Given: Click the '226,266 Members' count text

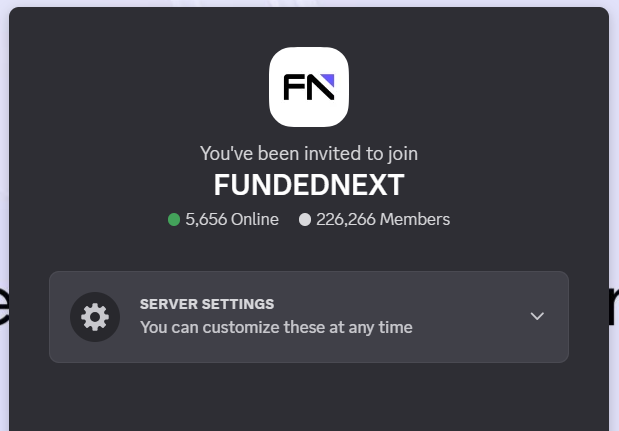Looking at the screenshot, I should [383, 219].
